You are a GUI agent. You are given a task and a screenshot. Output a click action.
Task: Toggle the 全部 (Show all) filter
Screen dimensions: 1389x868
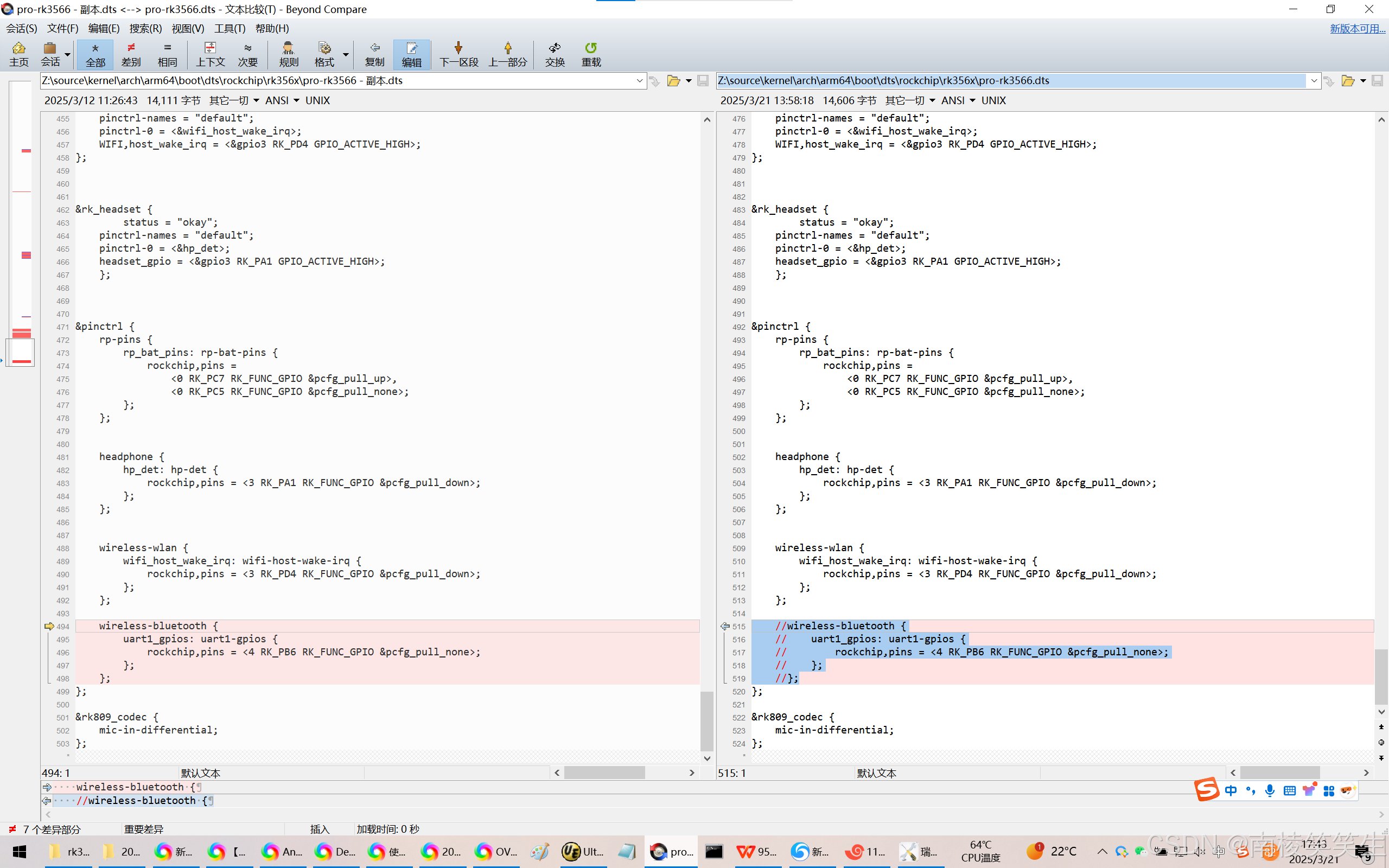coord(95,54)
